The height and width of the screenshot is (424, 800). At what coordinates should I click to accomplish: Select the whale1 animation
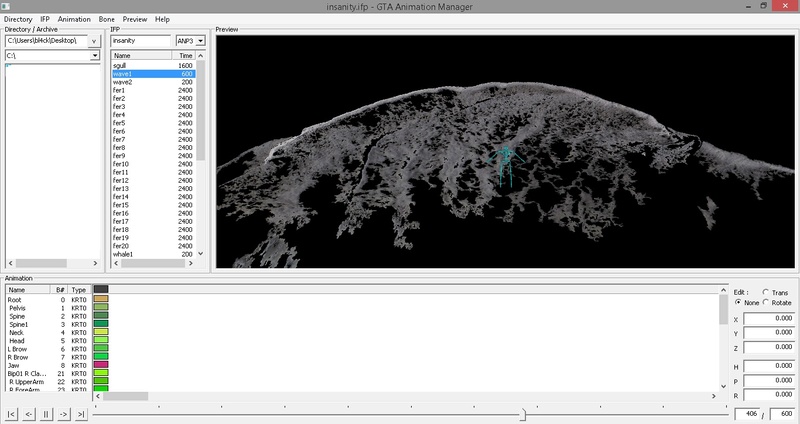(153, 254)
